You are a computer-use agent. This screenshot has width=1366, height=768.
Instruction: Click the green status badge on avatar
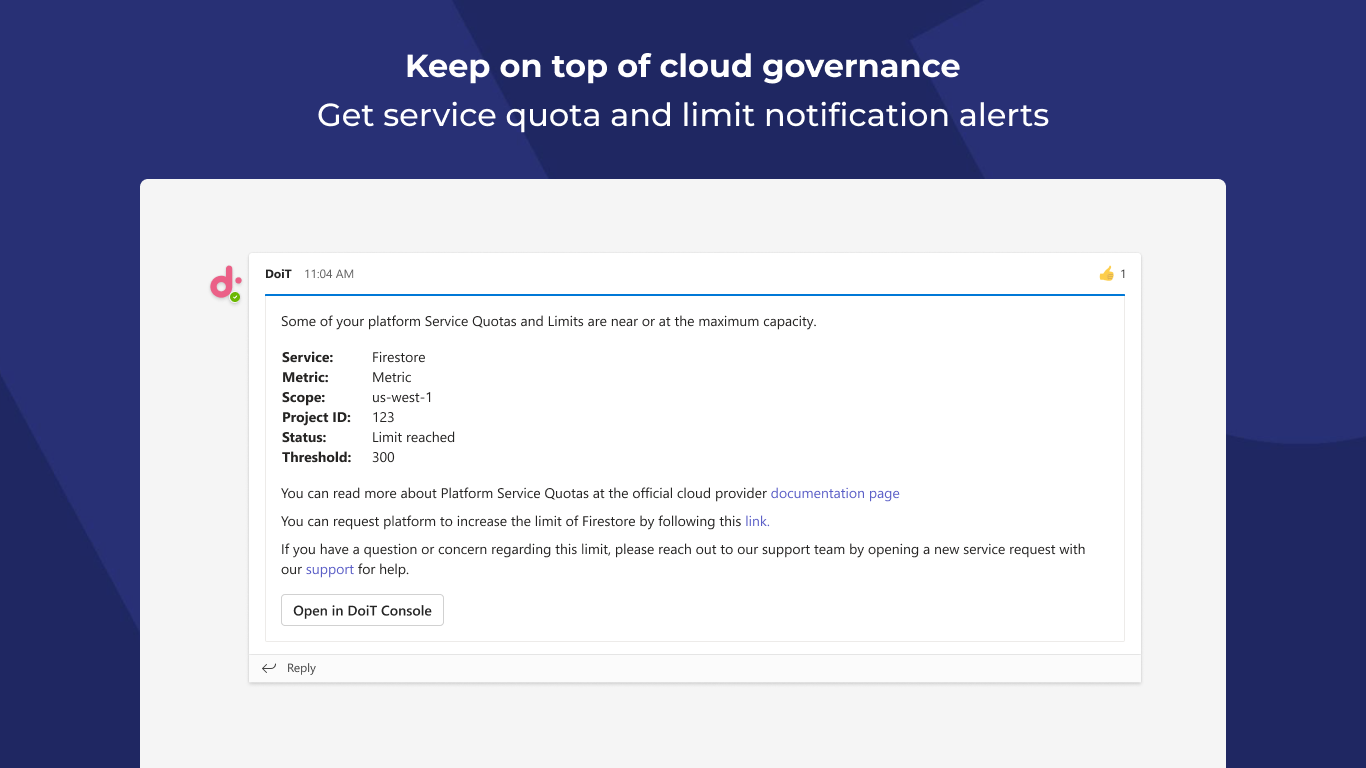click(235, 297)
